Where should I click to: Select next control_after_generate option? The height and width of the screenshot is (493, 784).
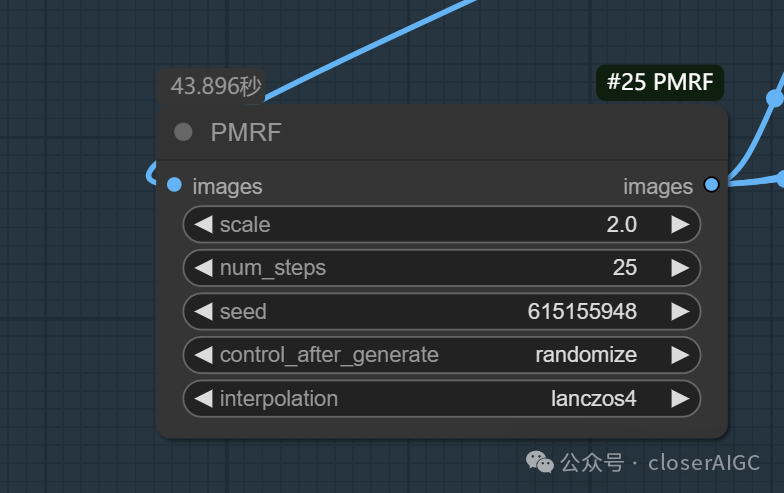pos(680,355)
